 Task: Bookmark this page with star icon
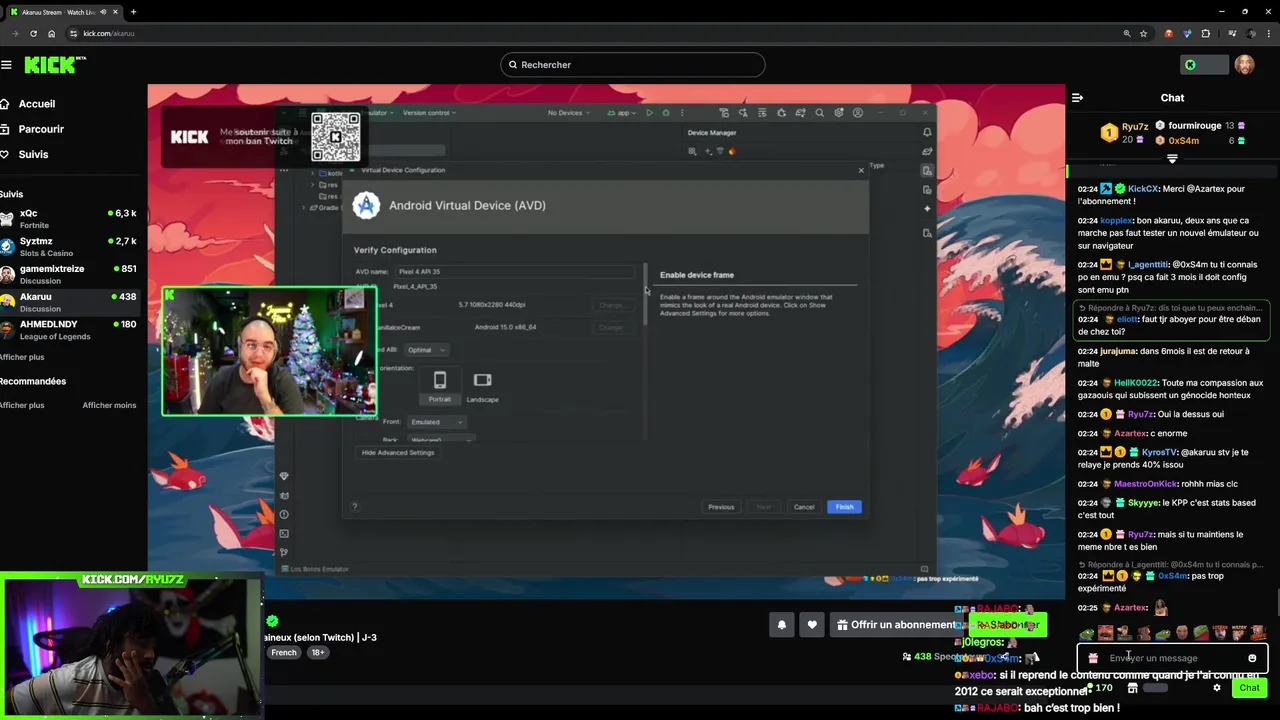coord(1143,33)
